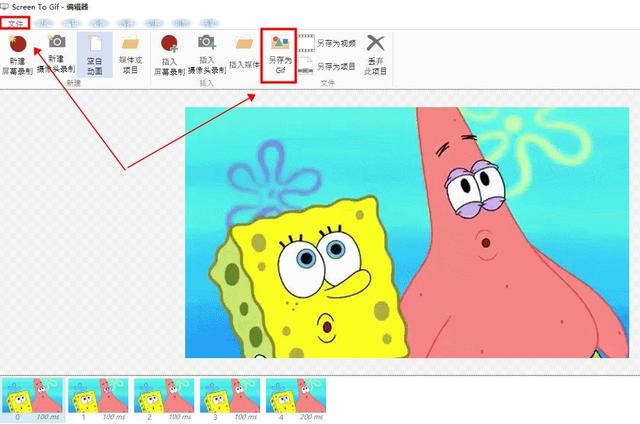The image size is (640, 424).
Task: Start a new screen recording (新建屏幕录制)
Action: coord(18,55)
